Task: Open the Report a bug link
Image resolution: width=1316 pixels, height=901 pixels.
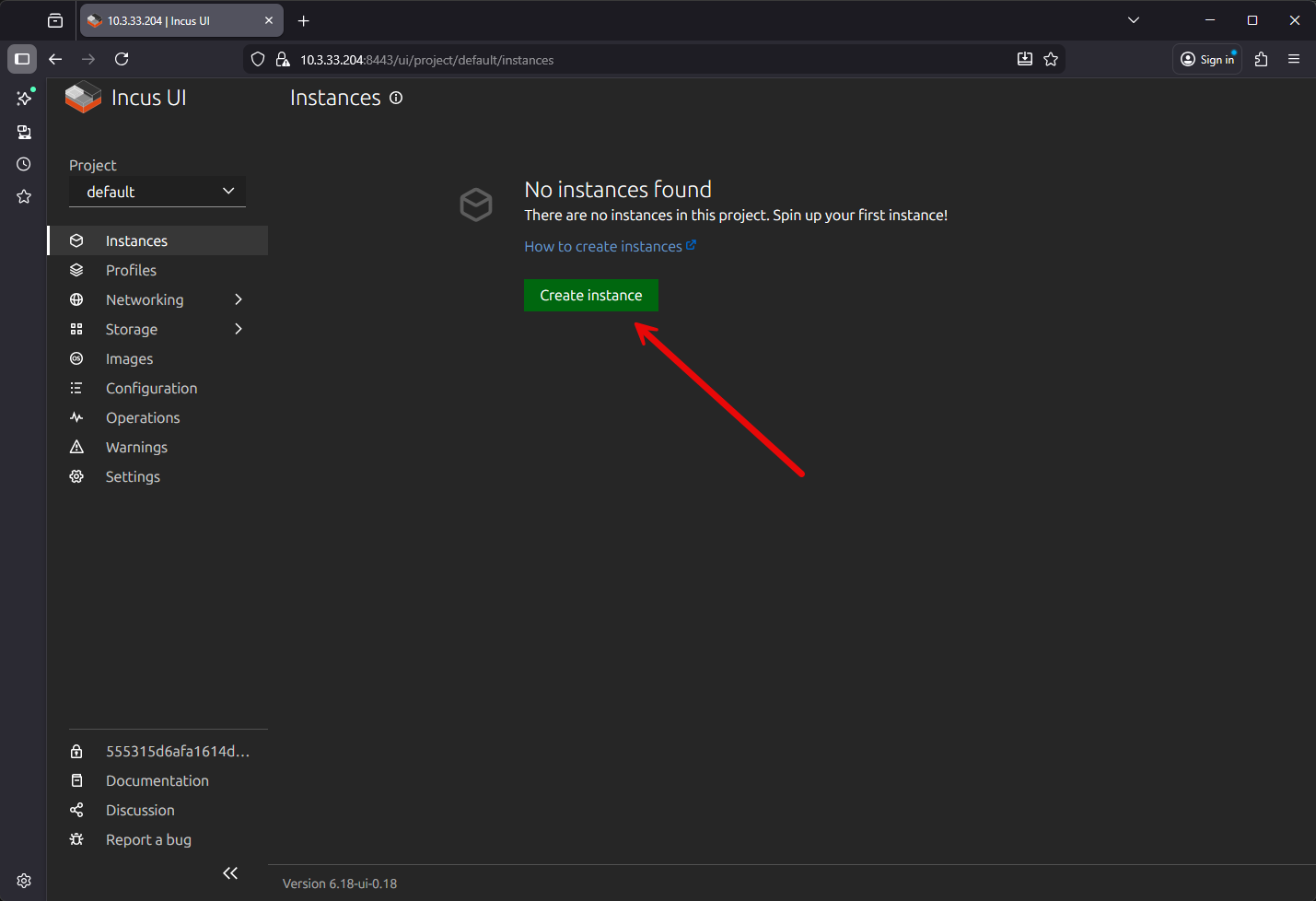Action: click(157, 839)
